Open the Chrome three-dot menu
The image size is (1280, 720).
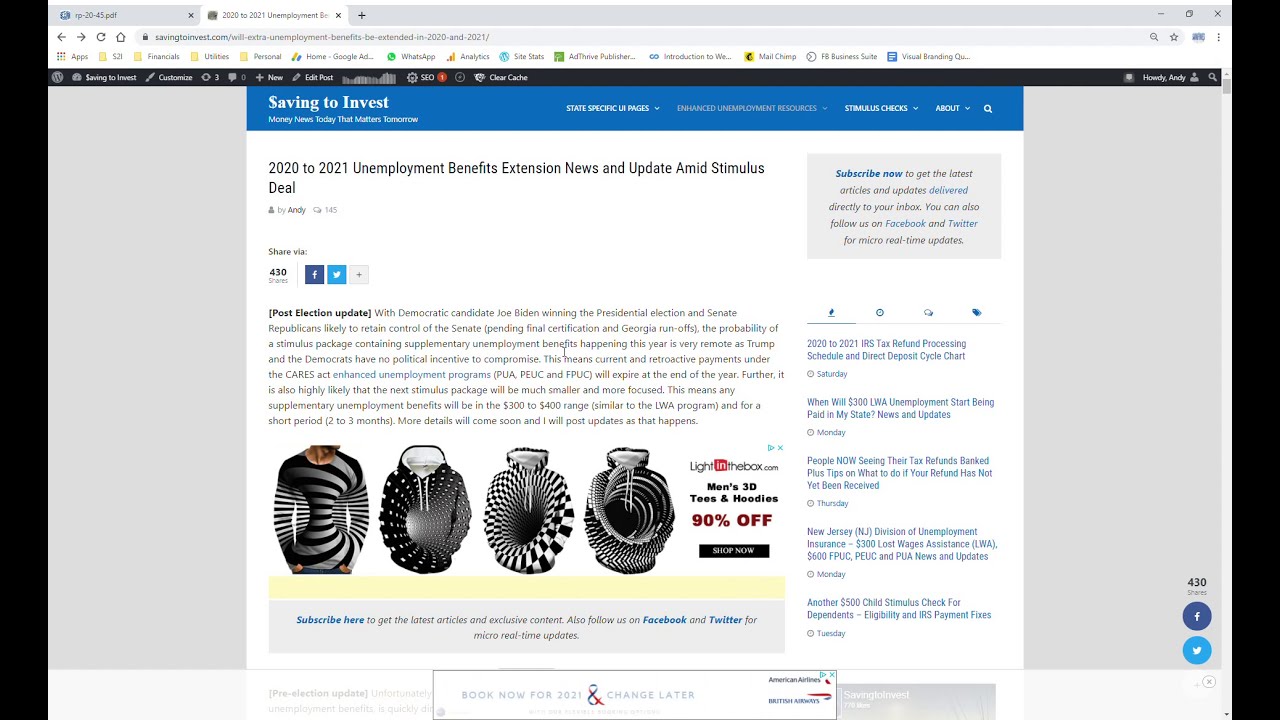(1218, 37)
